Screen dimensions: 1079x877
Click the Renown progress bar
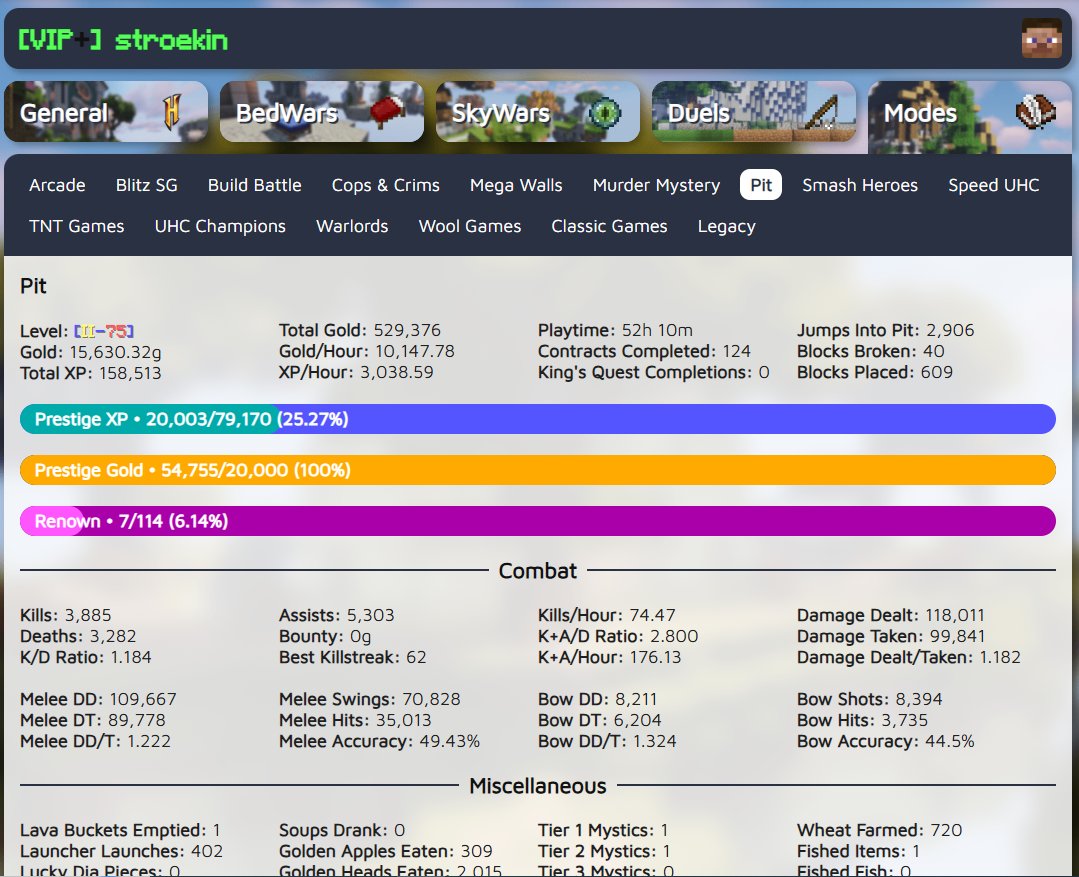[x=538, y=521]
